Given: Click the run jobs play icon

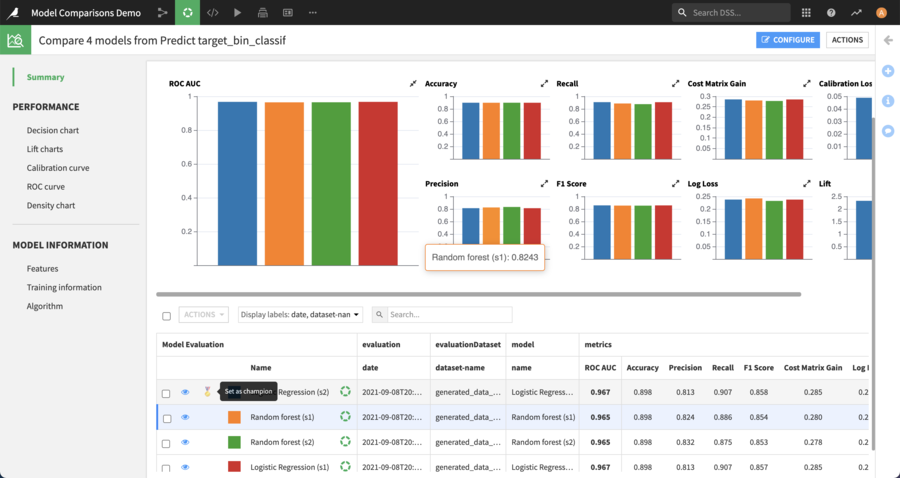Looking at the screenshot, I should click(237, 13).
